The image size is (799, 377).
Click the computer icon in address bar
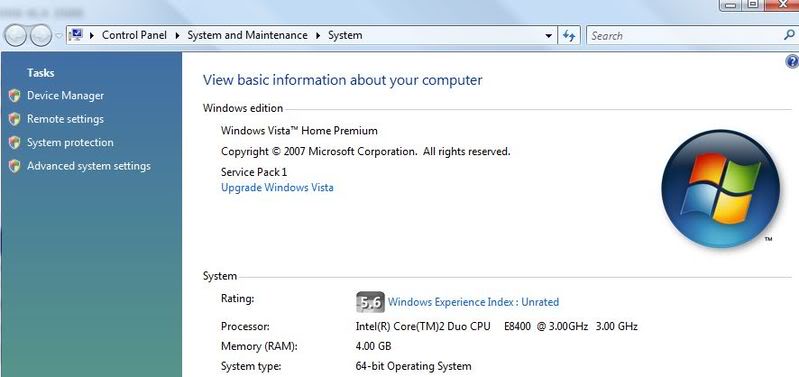pyautogui.click(x=76, y=35)
